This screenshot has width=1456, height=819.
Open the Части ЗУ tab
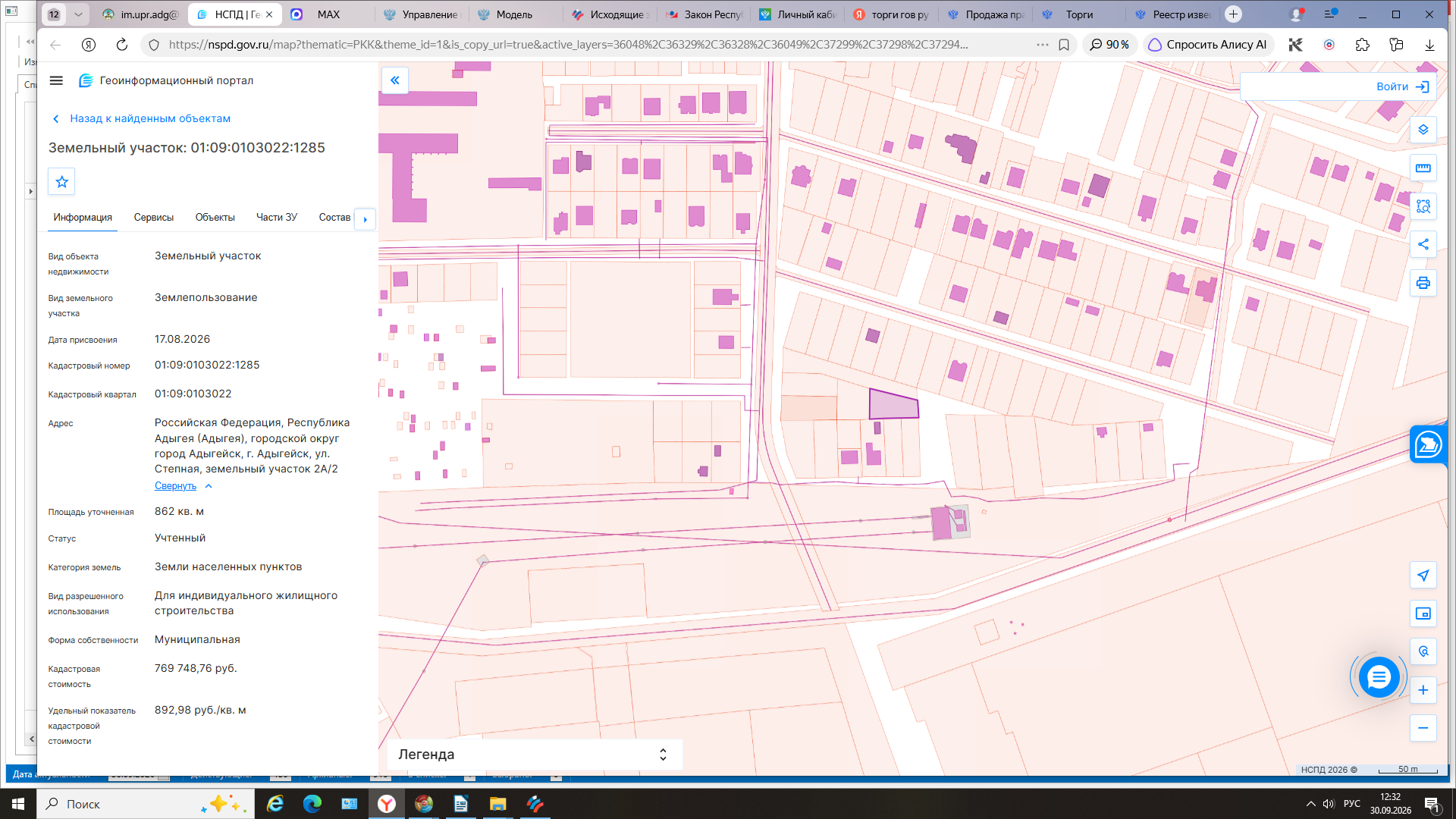click(x=277, y=218)
